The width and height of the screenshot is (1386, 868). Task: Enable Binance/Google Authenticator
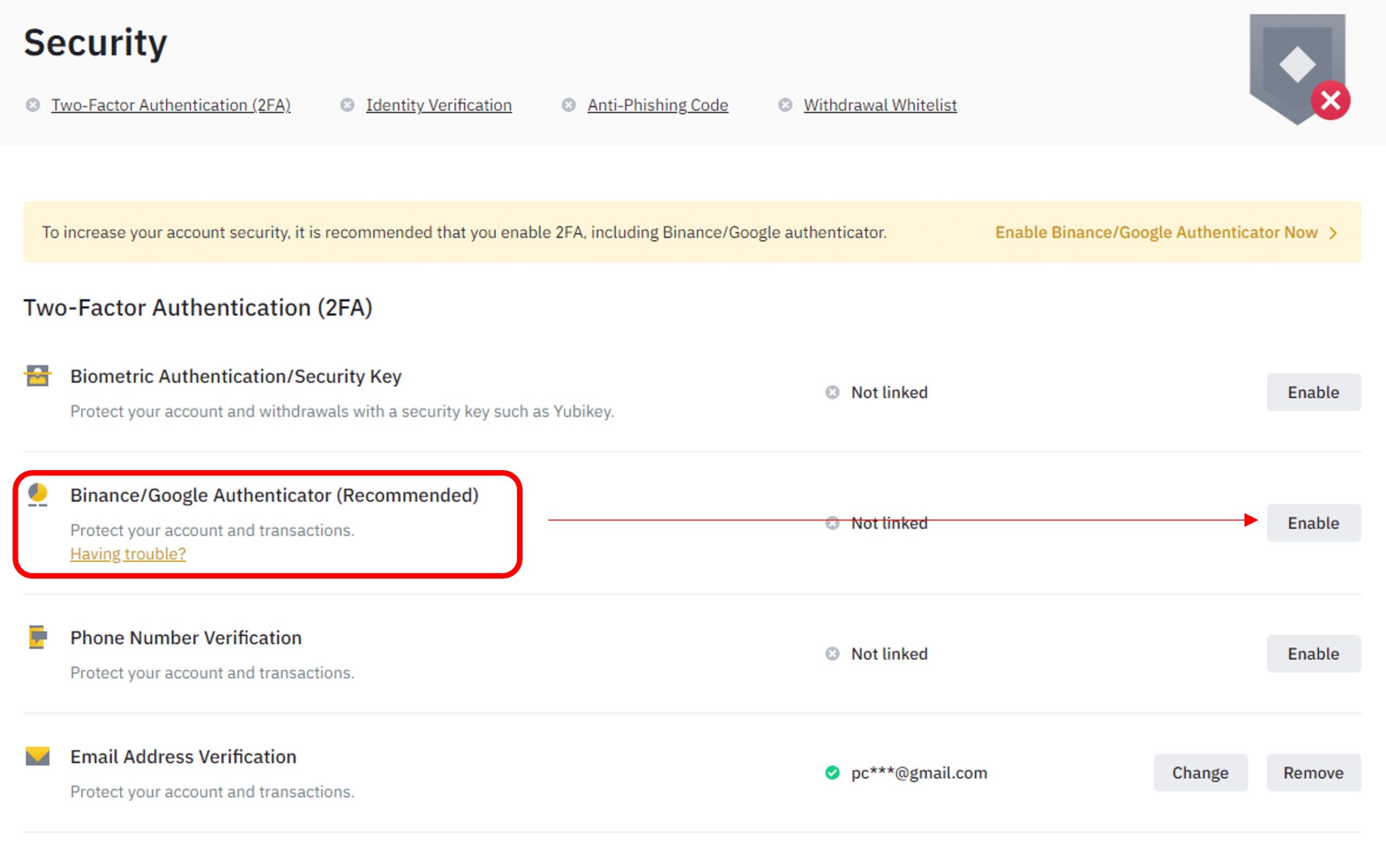[x=1313, y=523]
